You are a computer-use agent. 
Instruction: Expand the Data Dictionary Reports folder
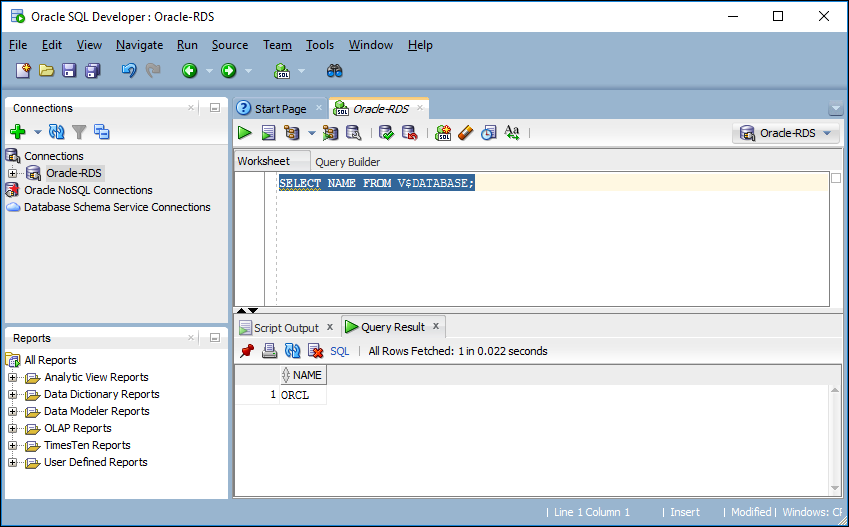tap(13, 394)
